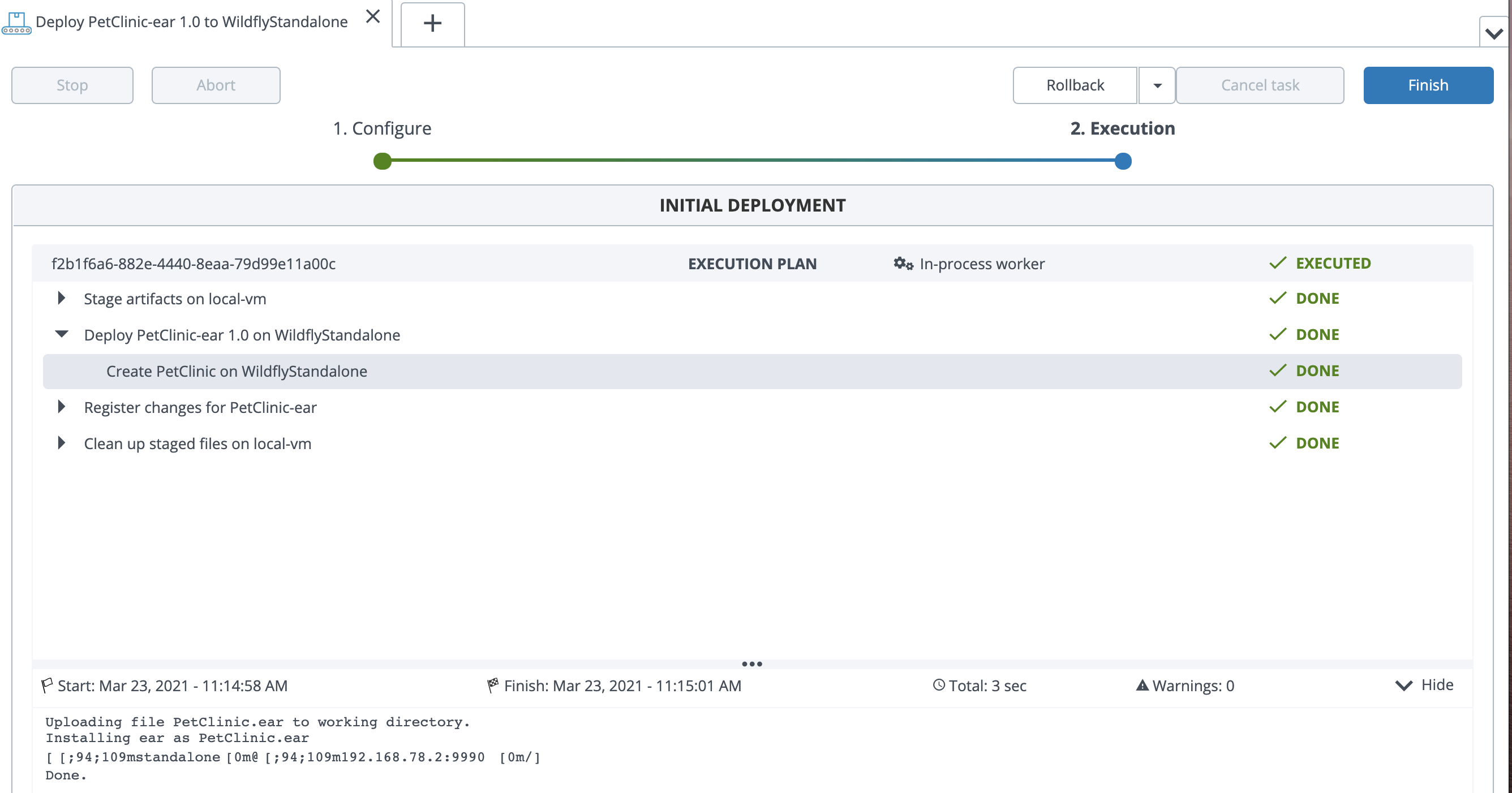Hide the step log panel
Screen dimensions: 1512x793
coord(1424,685)
